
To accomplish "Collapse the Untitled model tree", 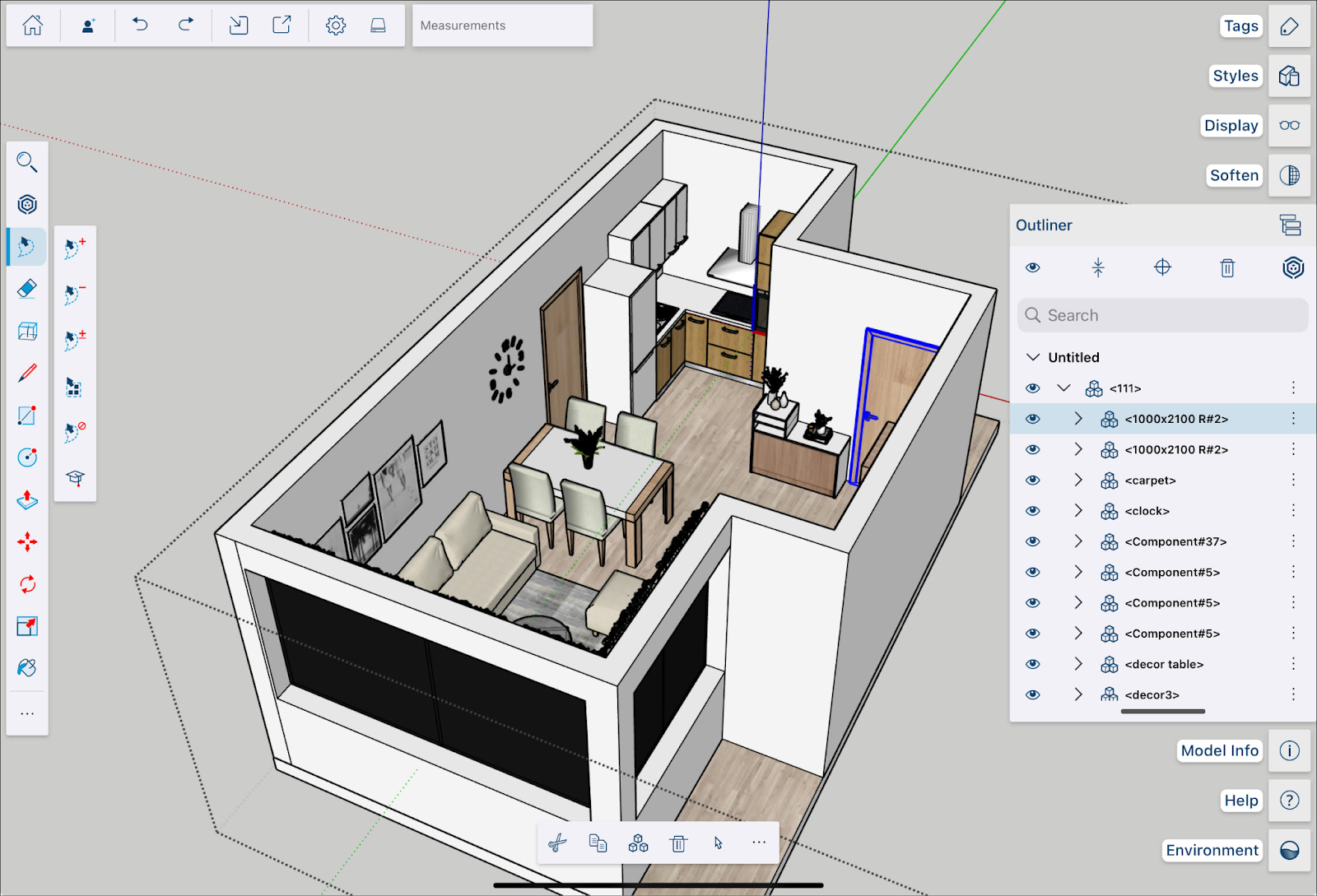I will (1034, 356).
